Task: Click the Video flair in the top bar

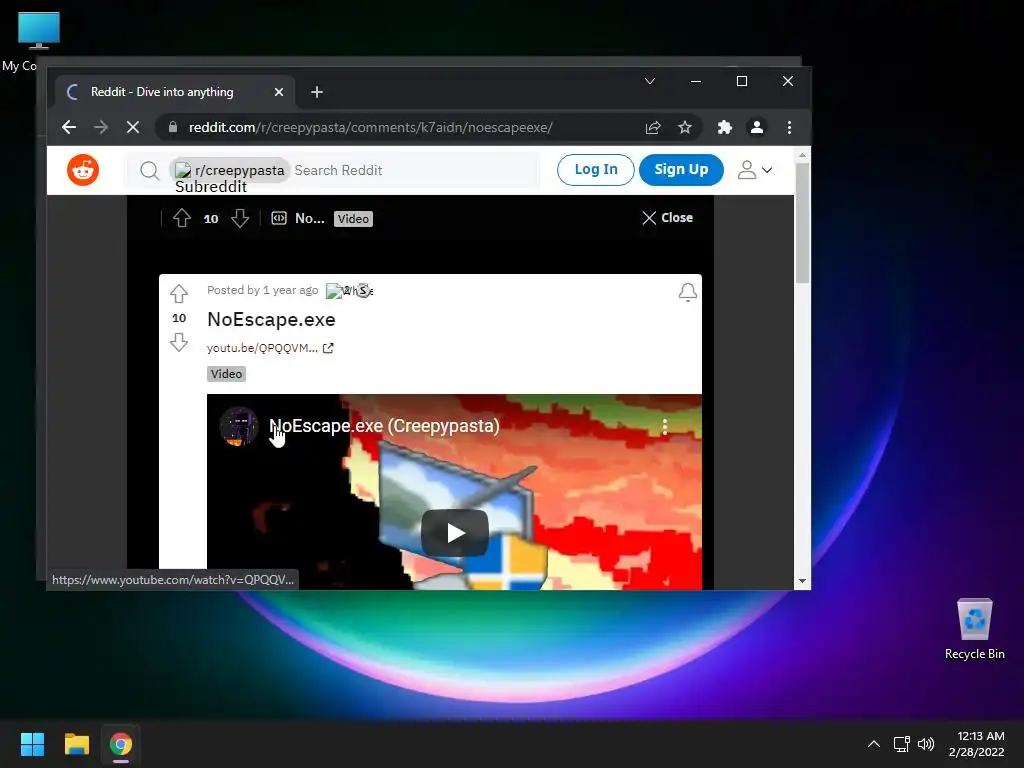Action: point(353,219)
